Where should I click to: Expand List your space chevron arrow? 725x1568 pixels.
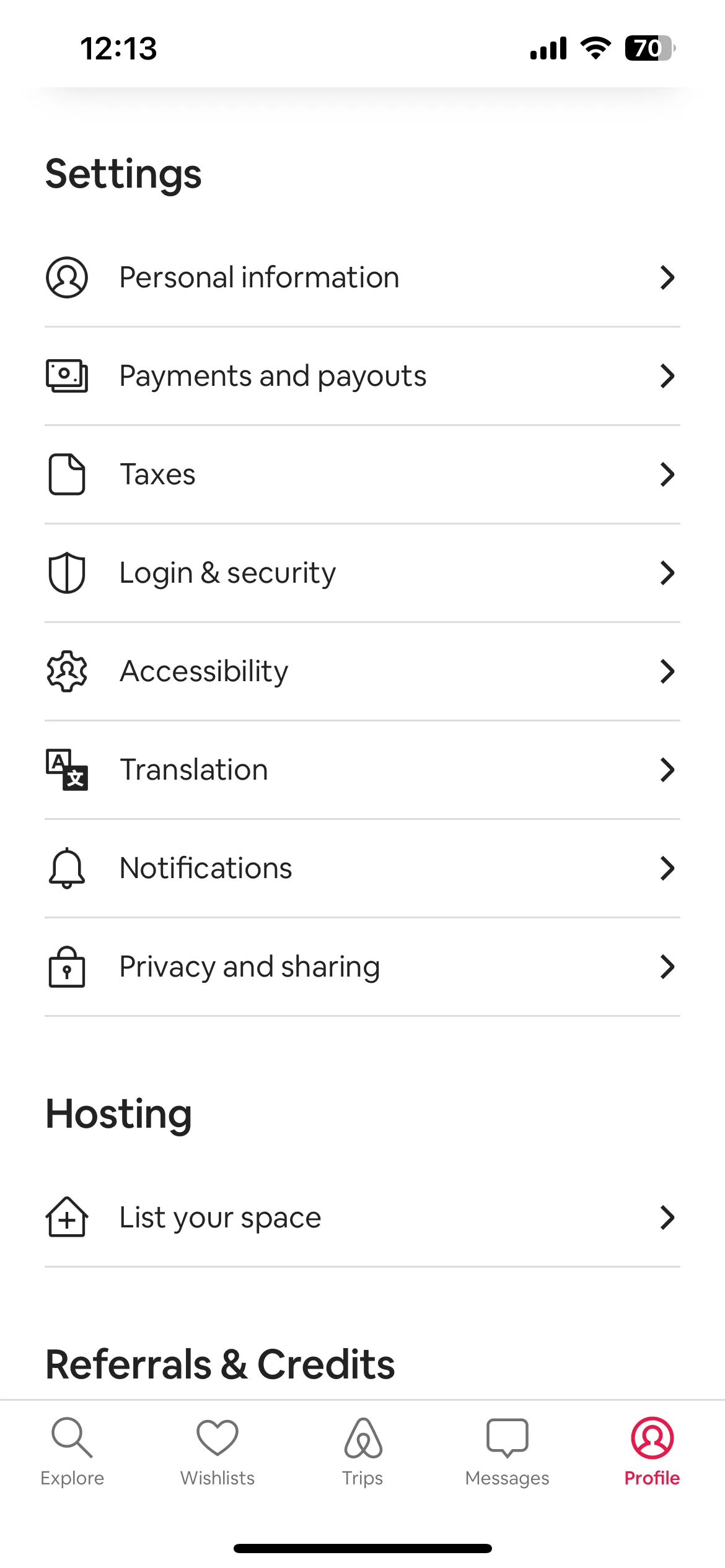[x=667, y=1217]
